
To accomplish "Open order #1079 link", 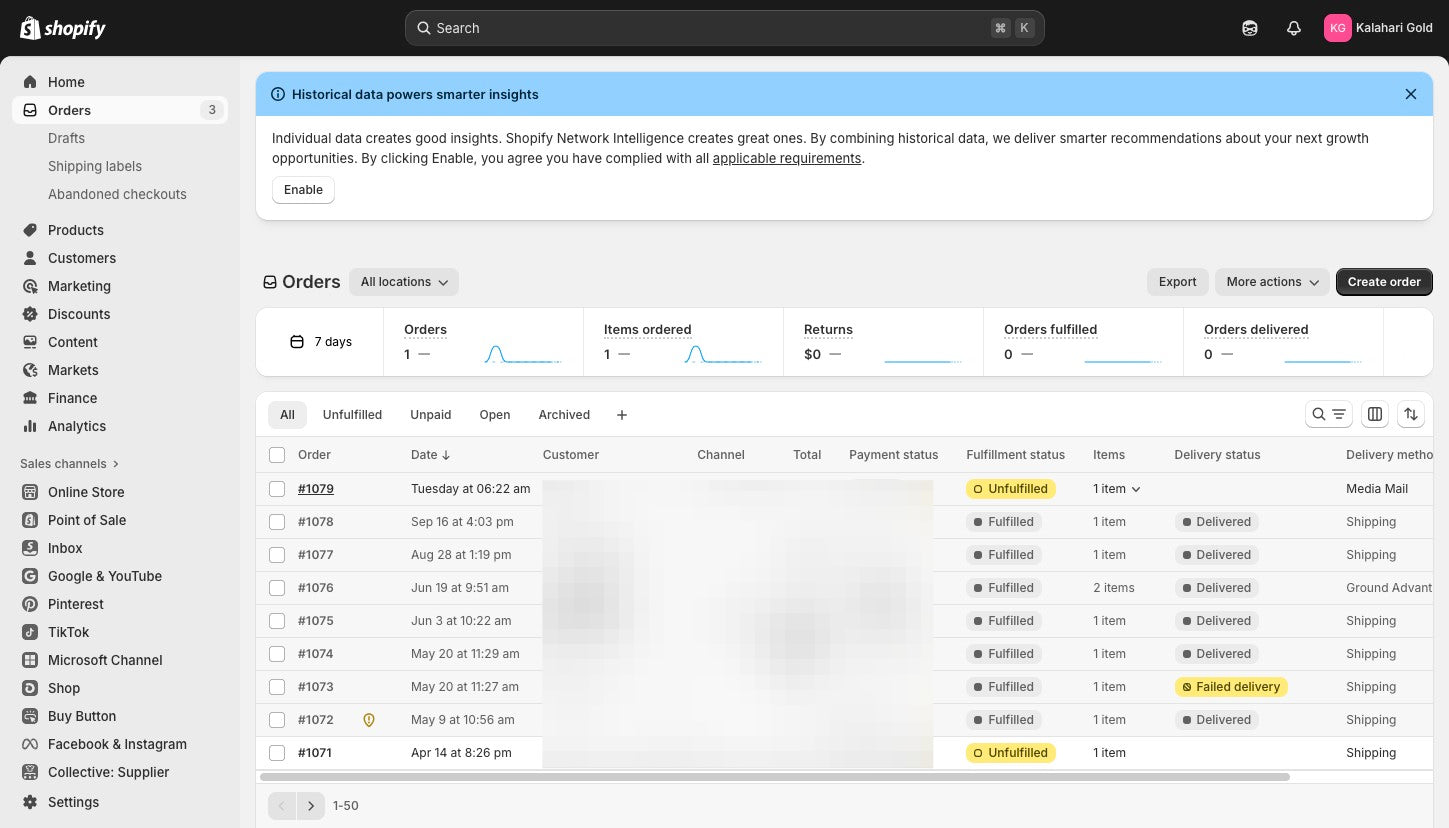I will (316, 489).
